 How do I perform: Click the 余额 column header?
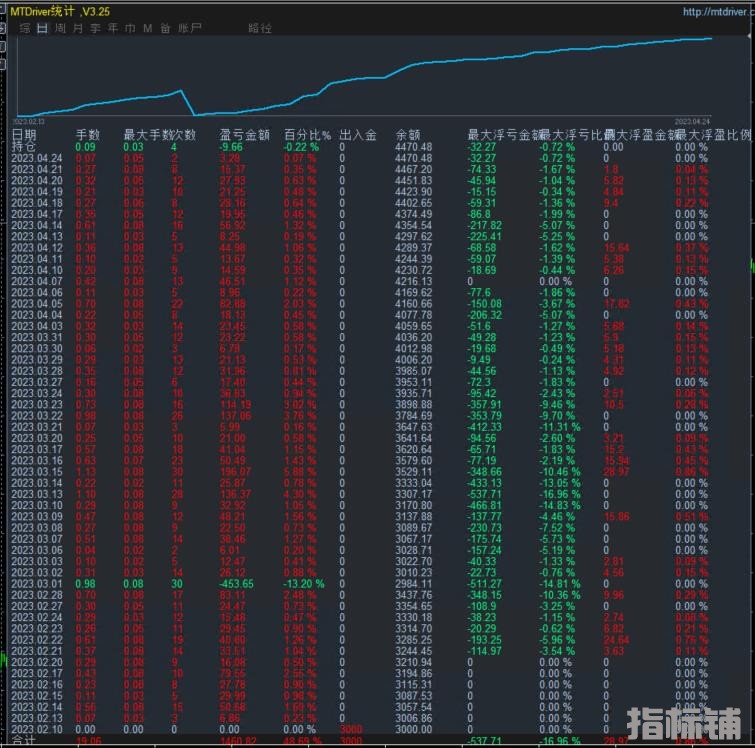click(x=408, y=135)
